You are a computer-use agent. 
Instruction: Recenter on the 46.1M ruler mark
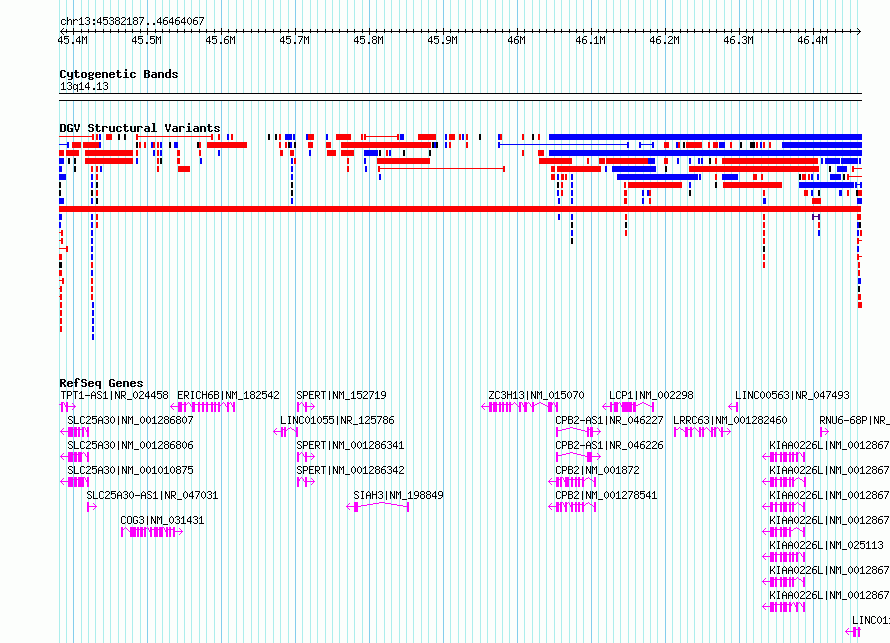click(590, 40)
